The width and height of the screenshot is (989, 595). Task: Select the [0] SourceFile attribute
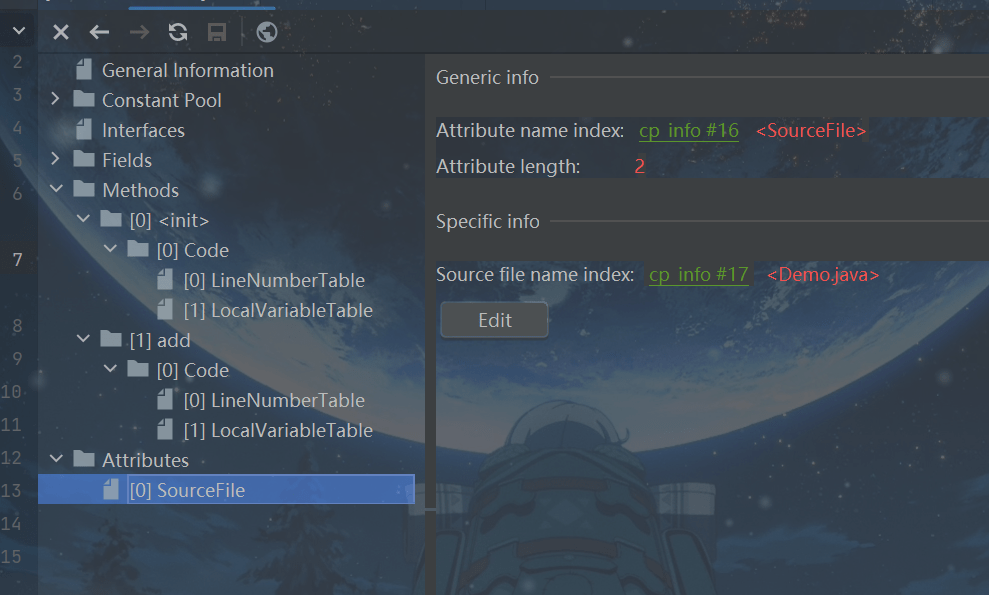pos(187,490)
